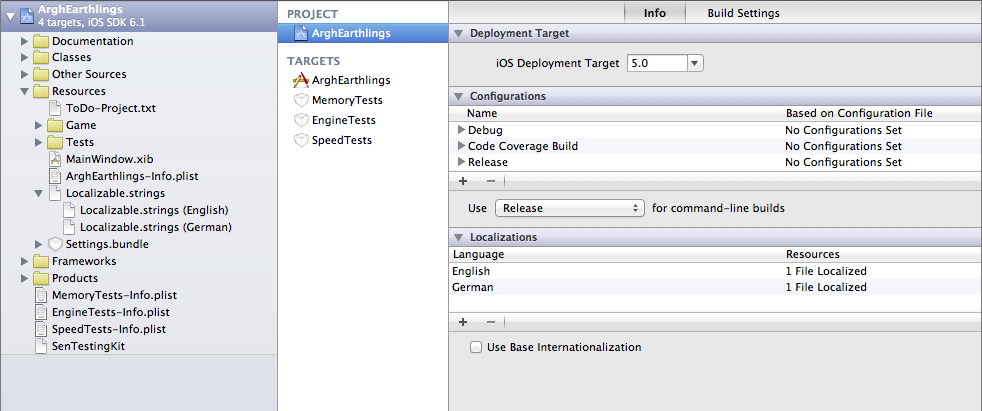Click the EngineTests-Info.plist file icon
Screen dimensions: 982x411
click(x=41, y=312)
